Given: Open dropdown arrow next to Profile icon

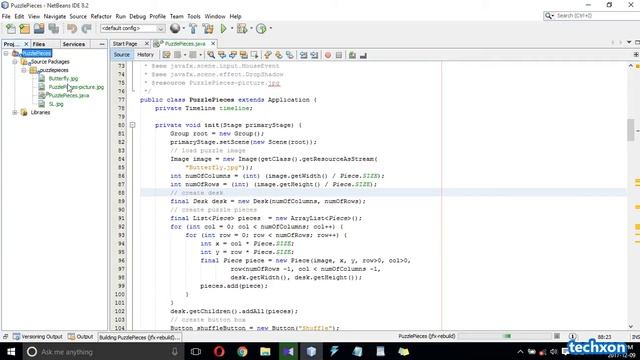Looking at the screenshot, I should [x=270, y=28].
